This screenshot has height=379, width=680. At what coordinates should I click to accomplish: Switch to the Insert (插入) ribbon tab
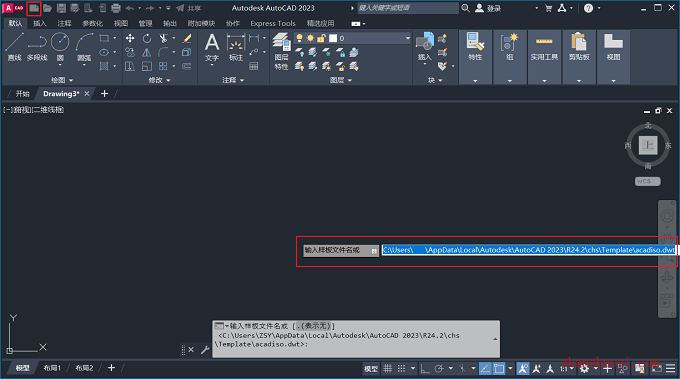coord(39,23)
